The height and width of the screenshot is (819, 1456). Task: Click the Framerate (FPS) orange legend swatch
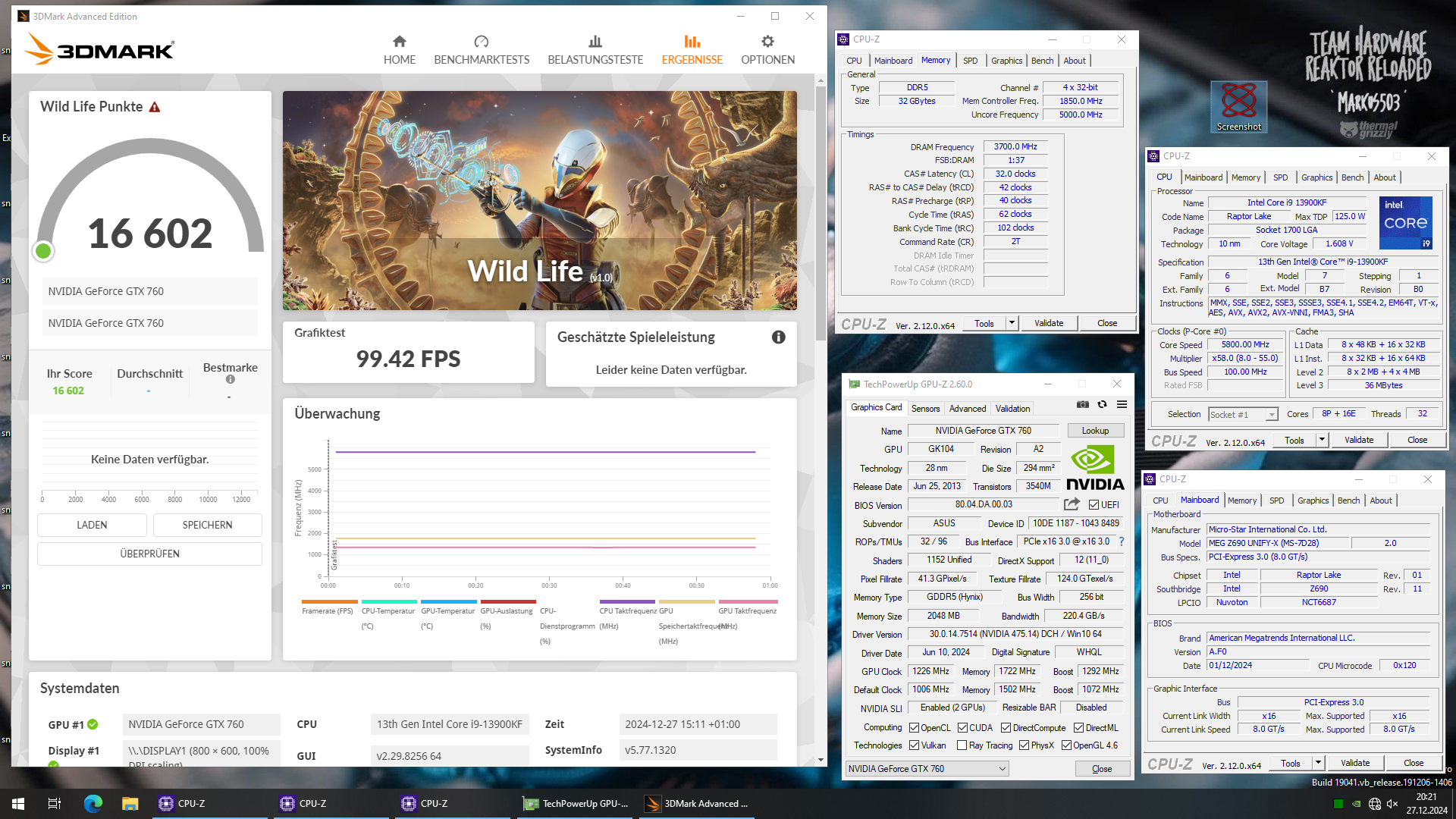[x=328, y=602]
